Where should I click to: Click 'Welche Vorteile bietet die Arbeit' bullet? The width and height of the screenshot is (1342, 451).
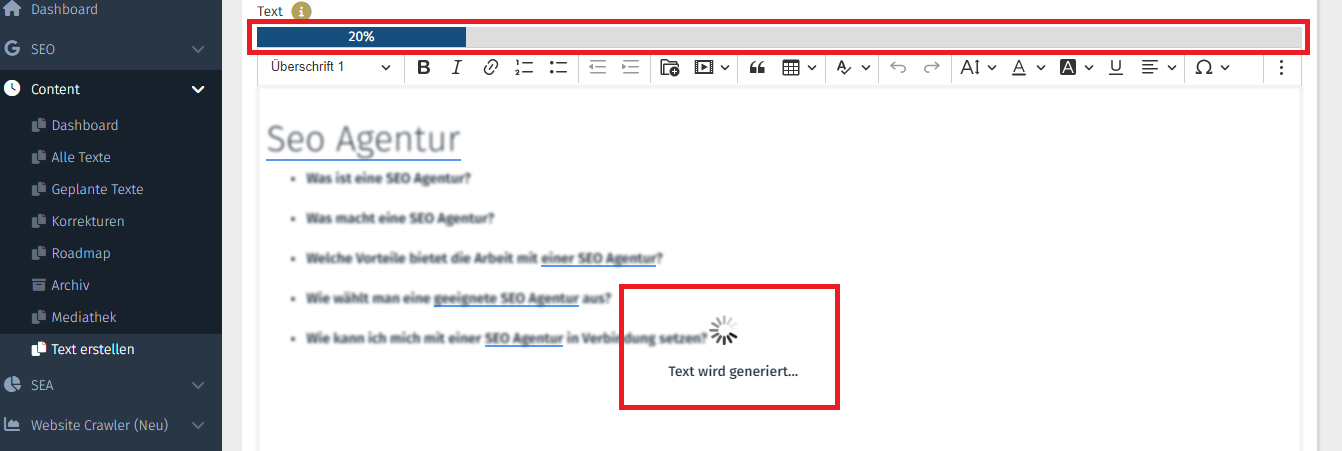pyautogui.click(x=484, y=258)
